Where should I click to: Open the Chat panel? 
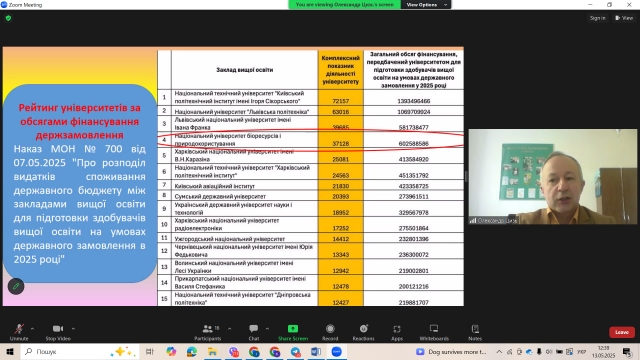[x=253, y=329]
